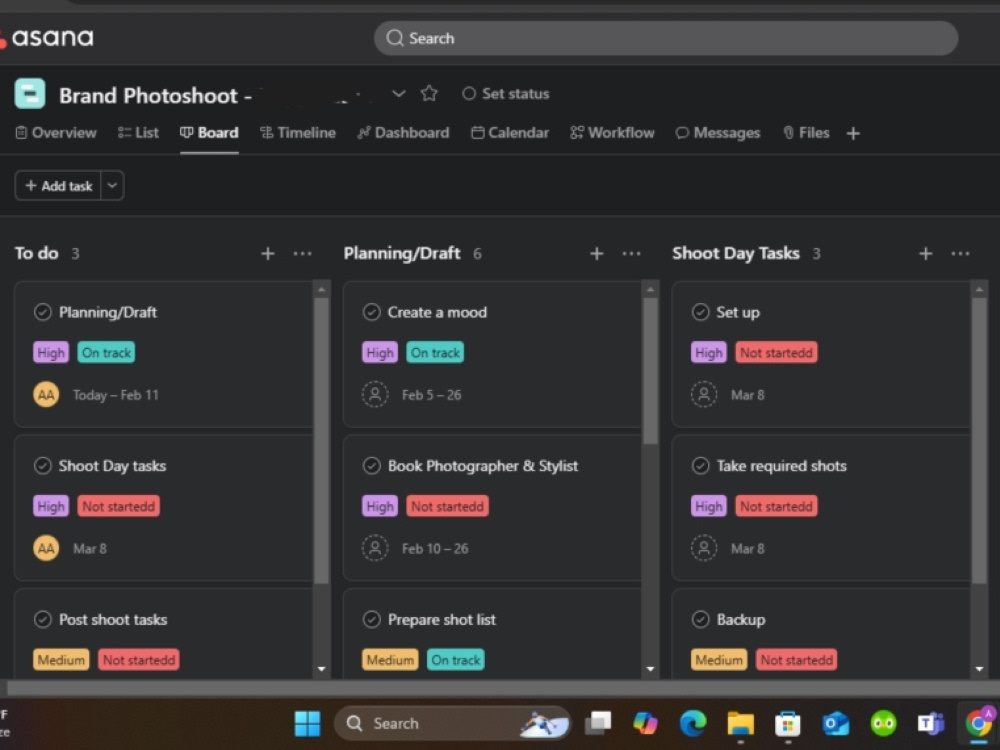Viewport: 1000px width, 750px height.
Task: Click Shoot Day Tasks column scrollbar down arrow
Action: coord(980,669)
